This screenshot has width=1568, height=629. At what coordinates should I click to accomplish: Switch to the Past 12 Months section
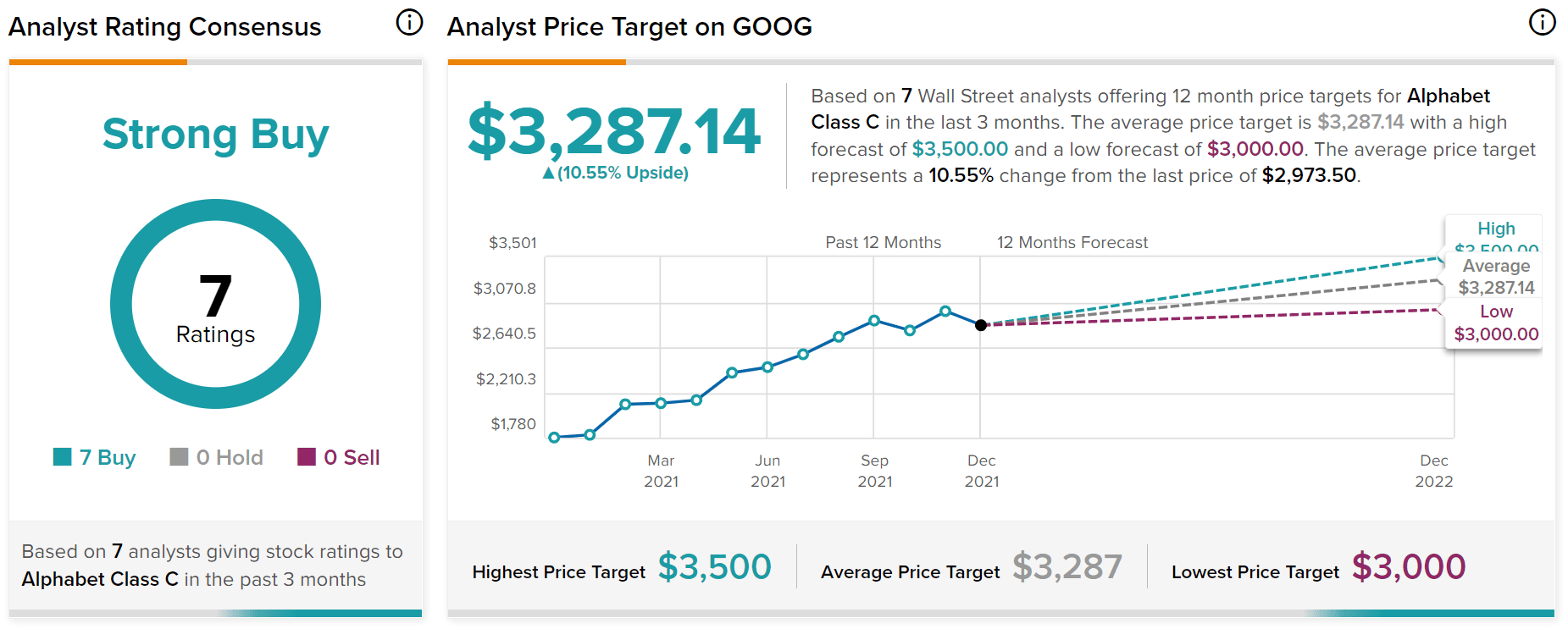(883, 242)
